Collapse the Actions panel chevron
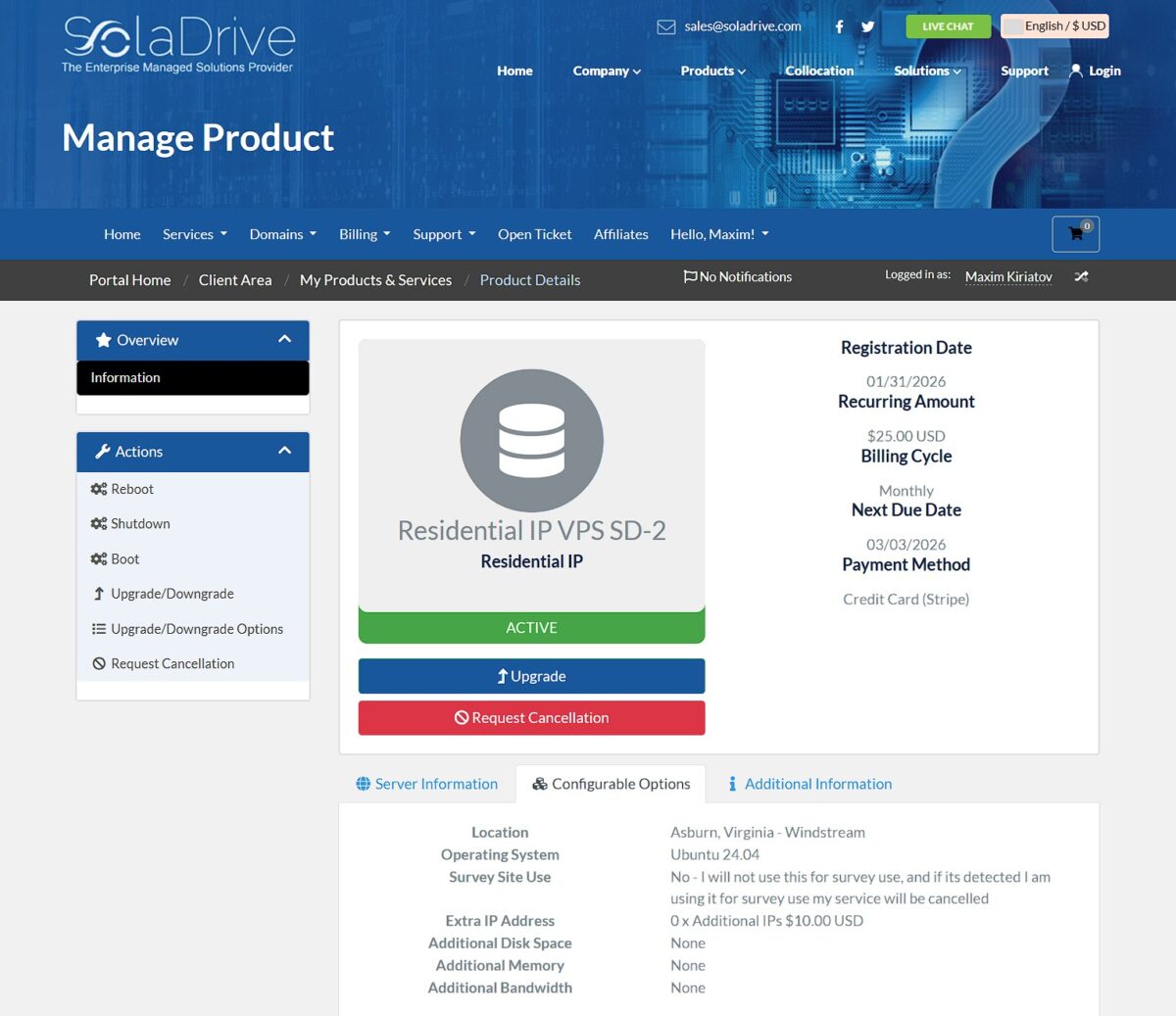Image resolution: width=1176 pixels, height=1016 pixels. [284, 451]
